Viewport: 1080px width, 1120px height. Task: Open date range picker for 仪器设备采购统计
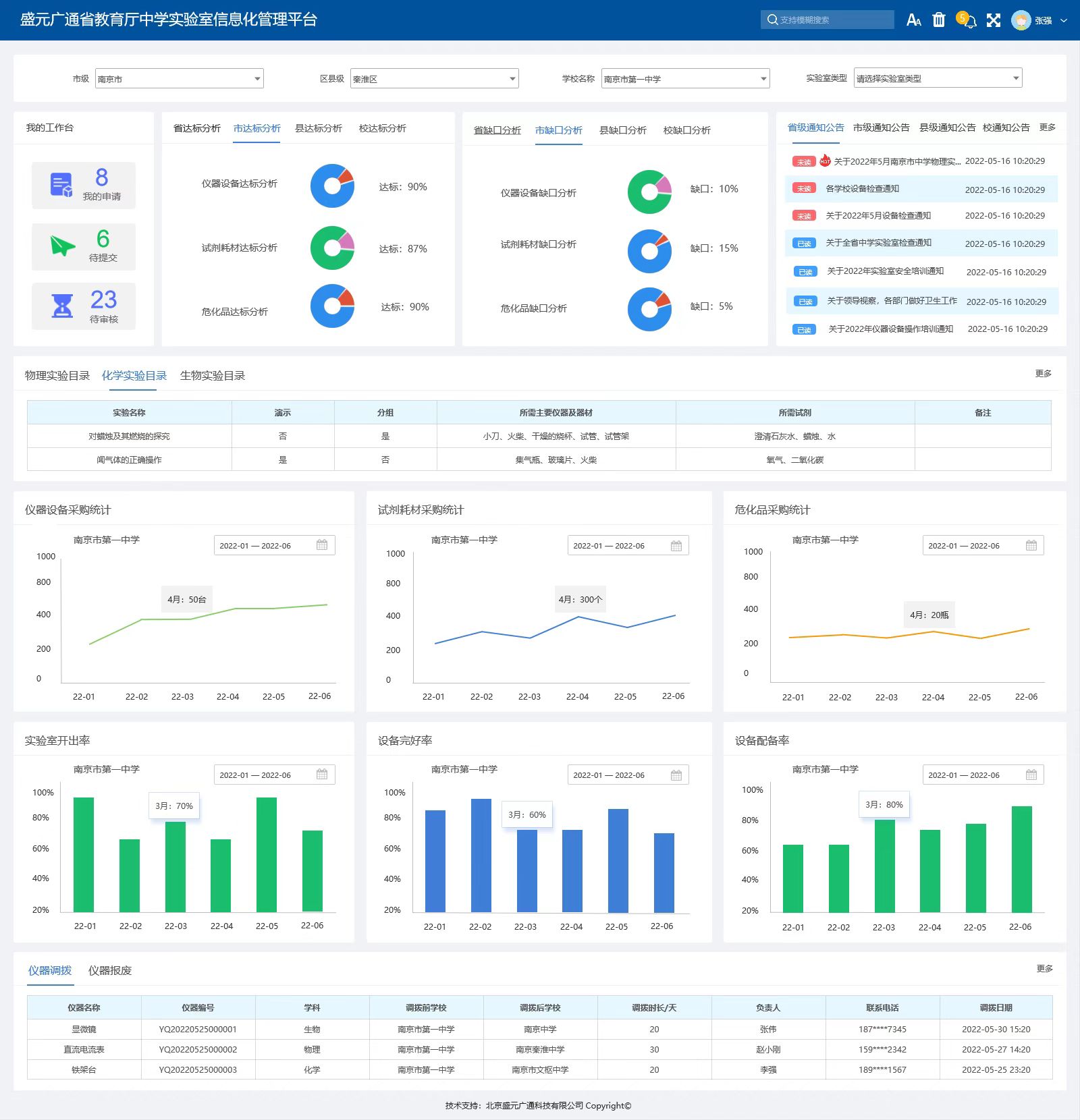click(274, 545)
